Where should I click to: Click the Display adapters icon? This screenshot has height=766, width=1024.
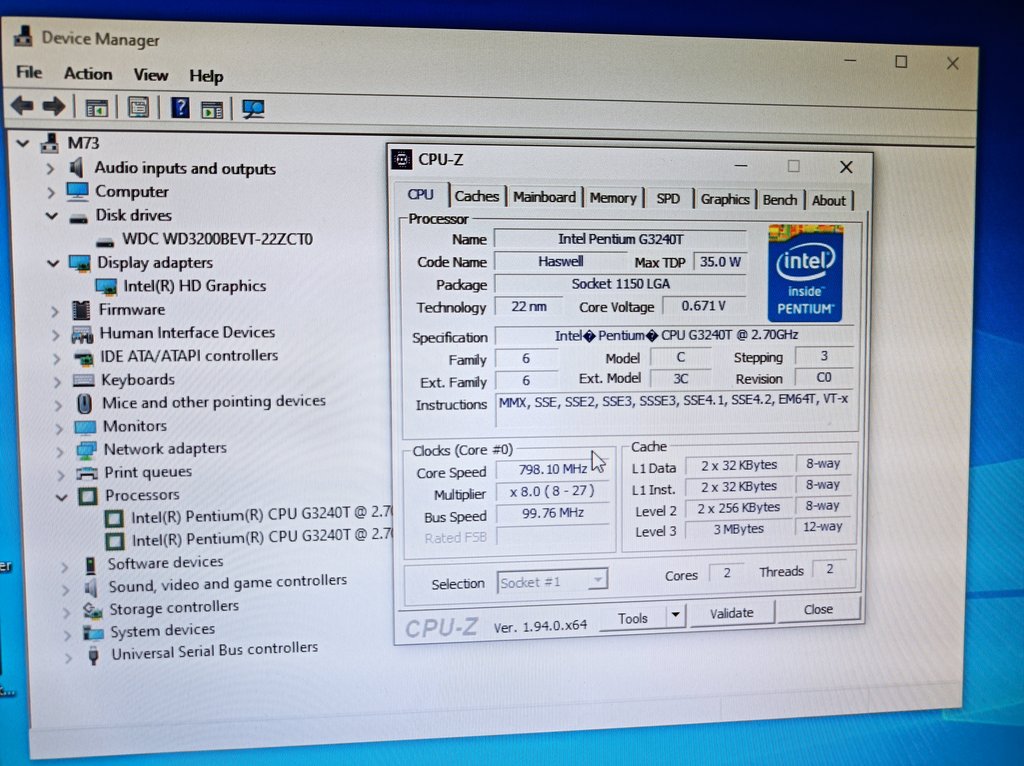click(x=80, y=263)
